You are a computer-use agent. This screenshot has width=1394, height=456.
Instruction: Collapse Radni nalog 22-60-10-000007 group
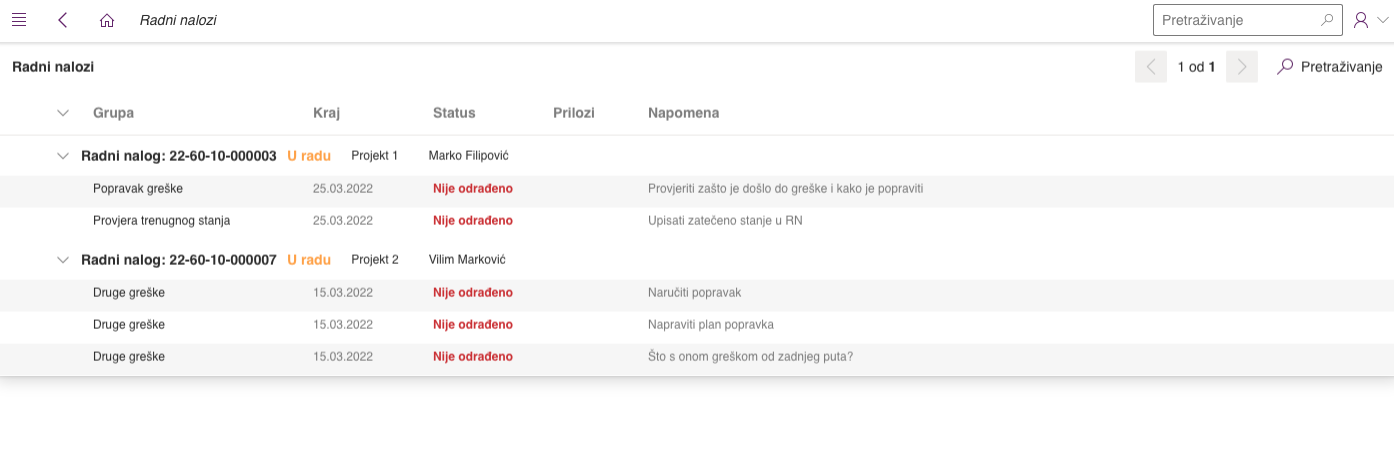[x=63, y=260]
